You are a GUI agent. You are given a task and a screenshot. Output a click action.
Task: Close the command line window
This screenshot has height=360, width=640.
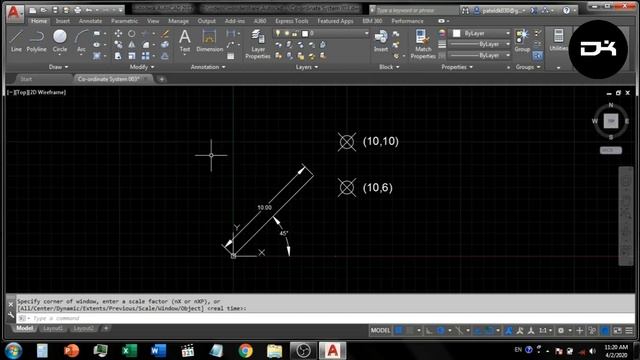11,304
